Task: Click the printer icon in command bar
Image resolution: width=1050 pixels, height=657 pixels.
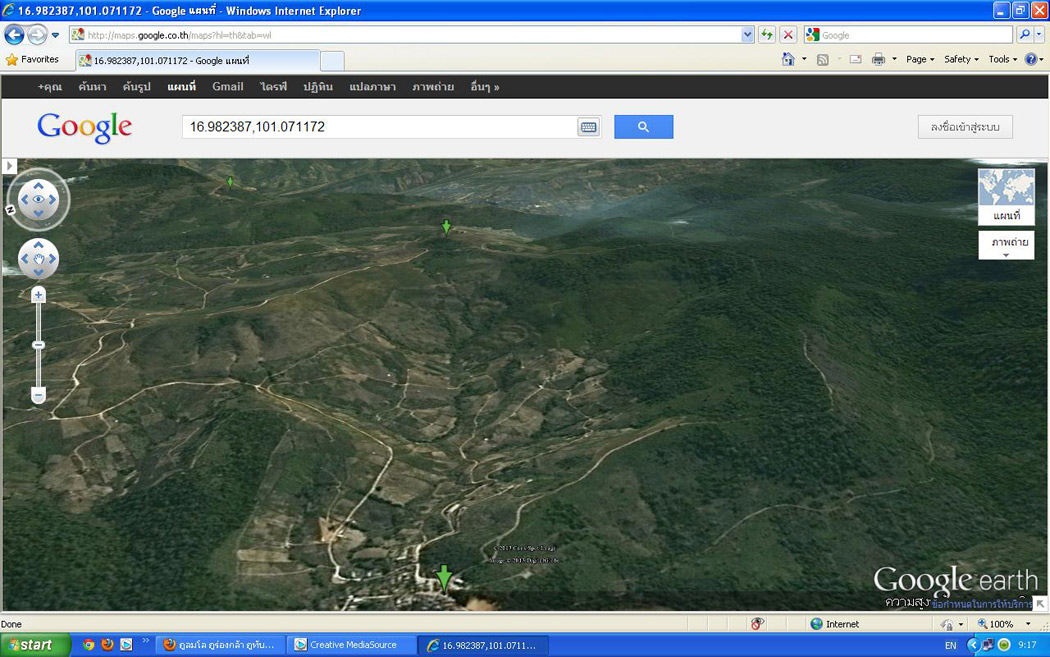Action: (878, 60)
